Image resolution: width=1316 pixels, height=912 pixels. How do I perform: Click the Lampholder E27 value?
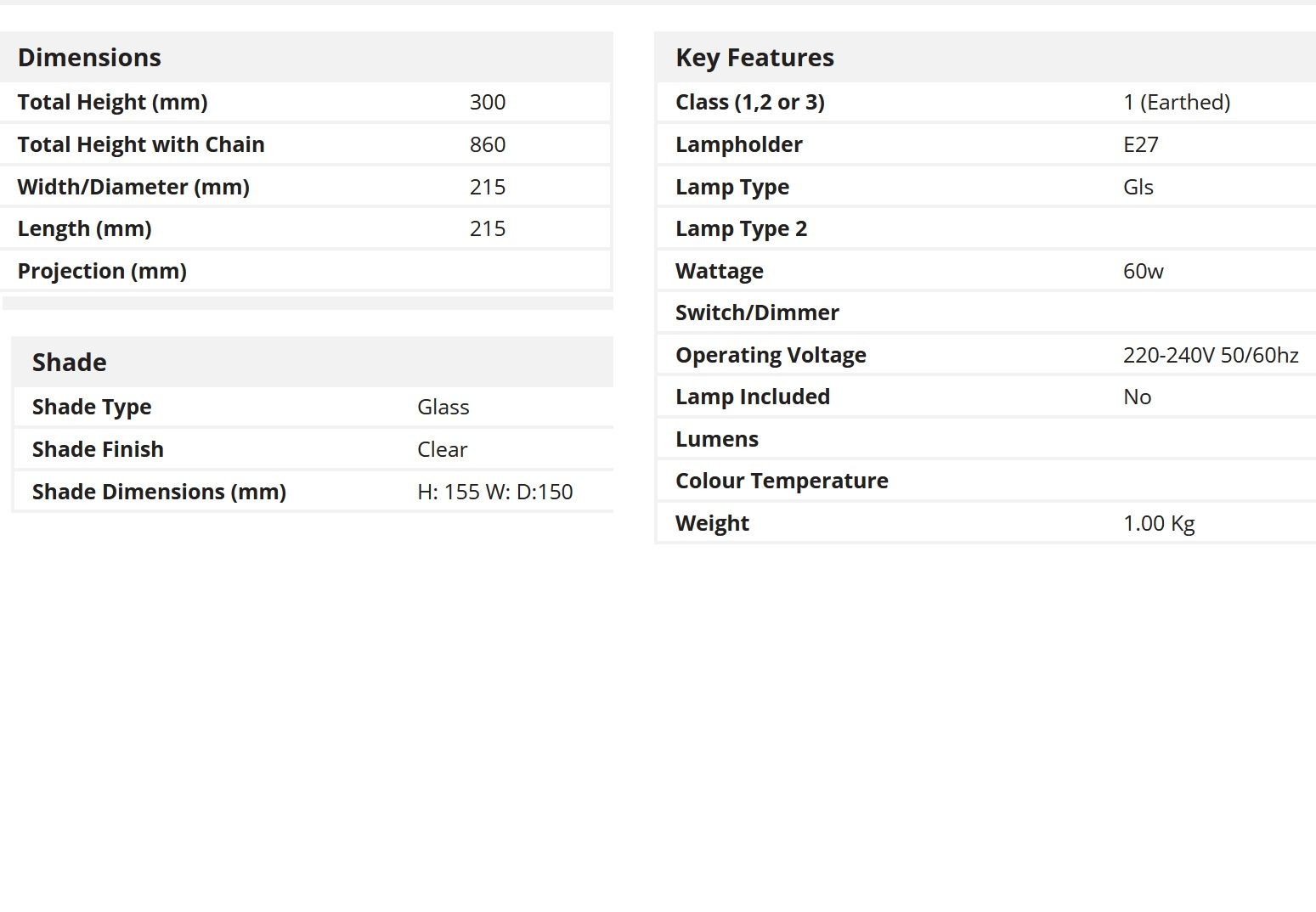[1141, 144]
